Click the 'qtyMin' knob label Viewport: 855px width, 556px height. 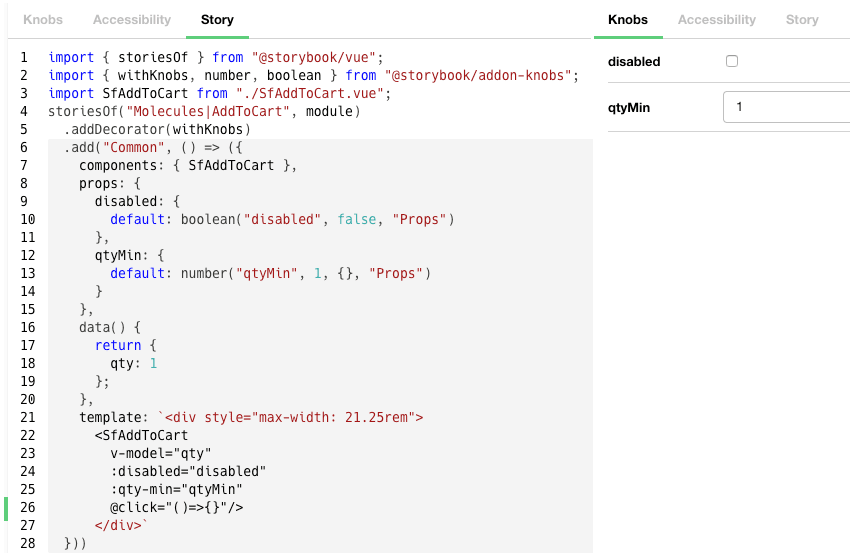(629, 107)
